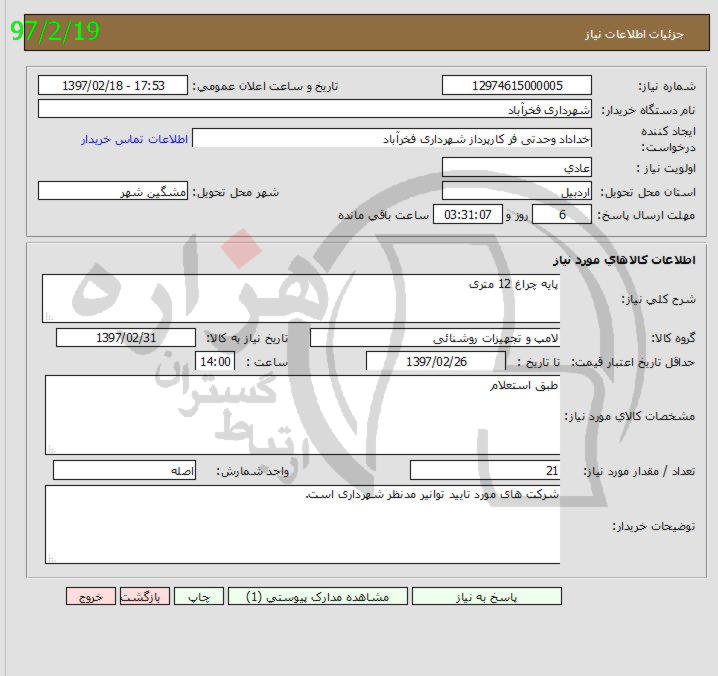Select the announcement date field 1397/02/18 - 17:53
Screen dimensions: 718x676
click(x=113, y=86)
